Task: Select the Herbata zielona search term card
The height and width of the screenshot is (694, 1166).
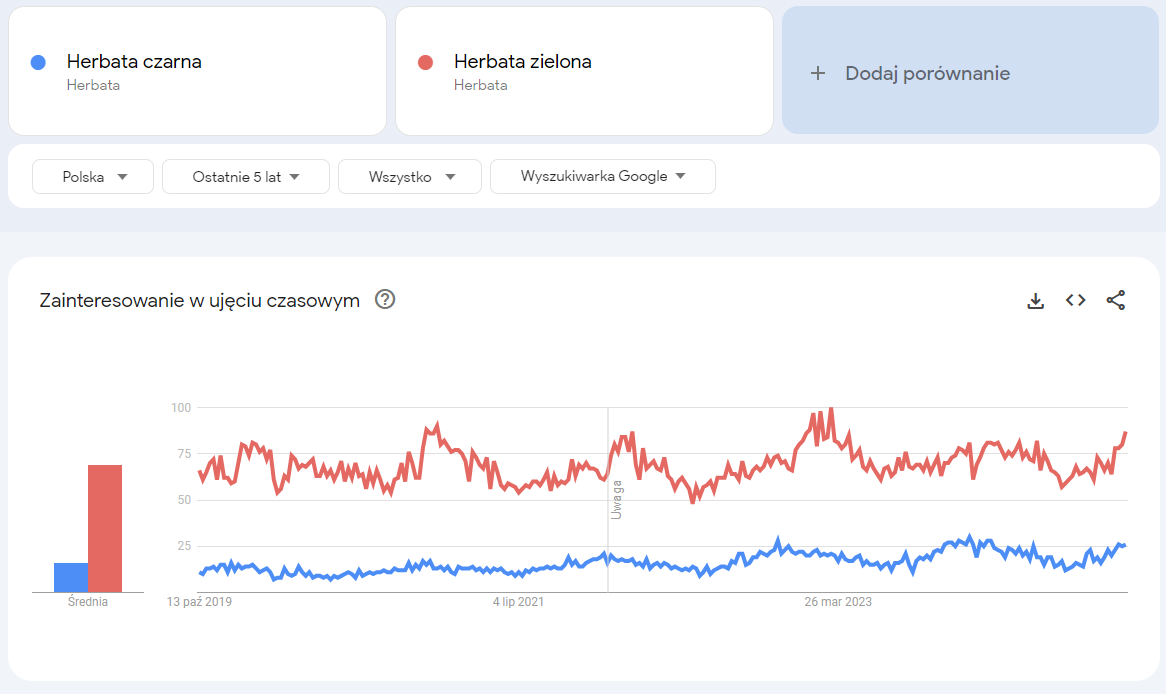Action: coord(583,70)
